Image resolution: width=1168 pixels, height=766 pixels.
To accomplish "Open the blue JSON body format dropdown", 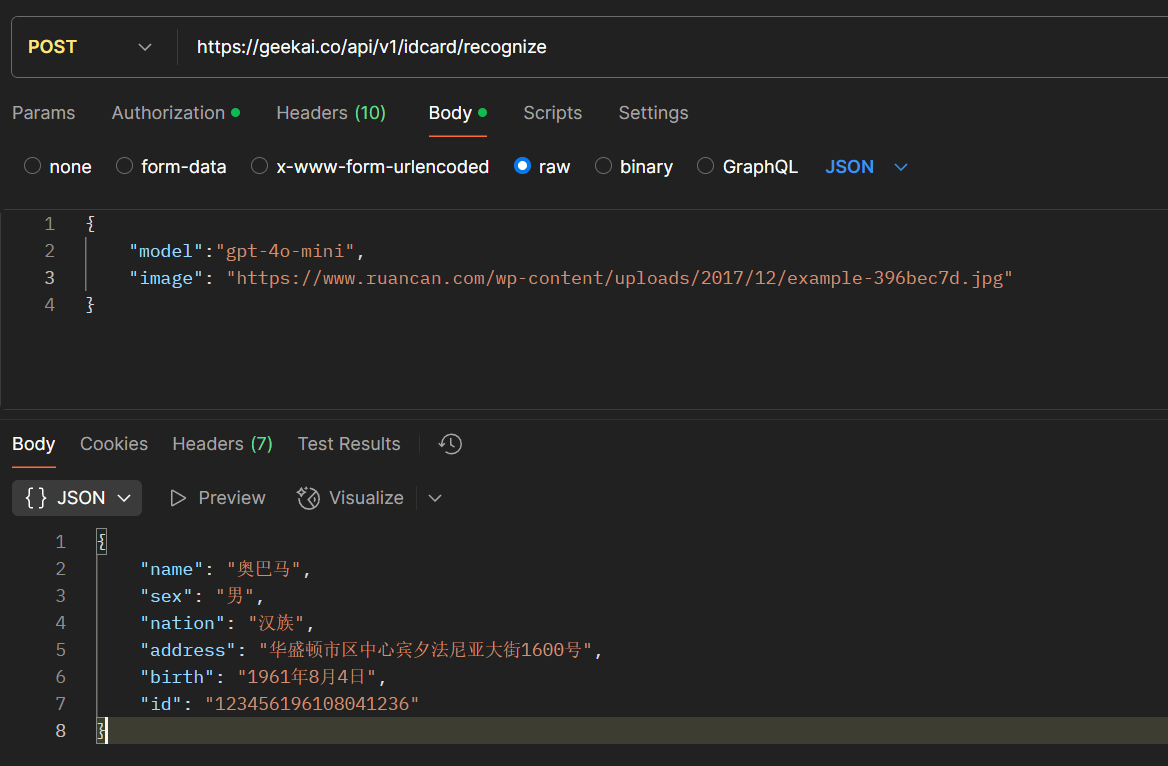I will (866, 167).
